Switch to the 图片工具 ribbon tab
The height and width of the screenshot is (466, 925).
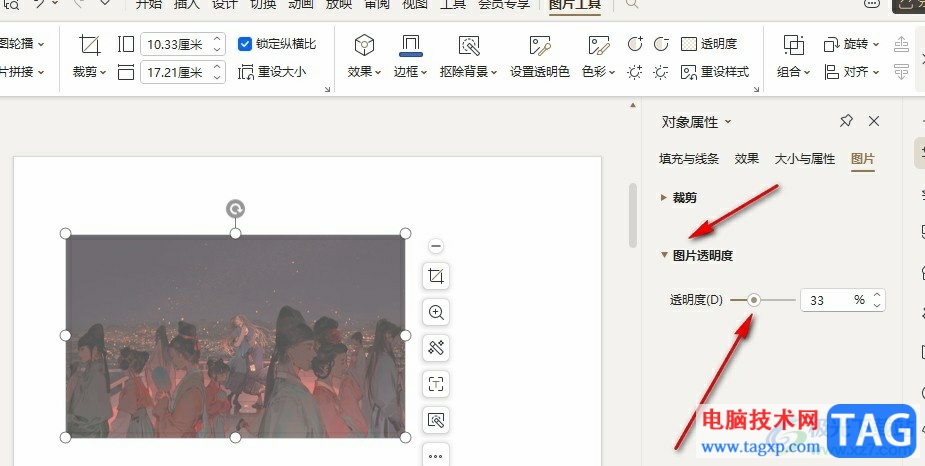pyautogui.click(x=575, y=5)
